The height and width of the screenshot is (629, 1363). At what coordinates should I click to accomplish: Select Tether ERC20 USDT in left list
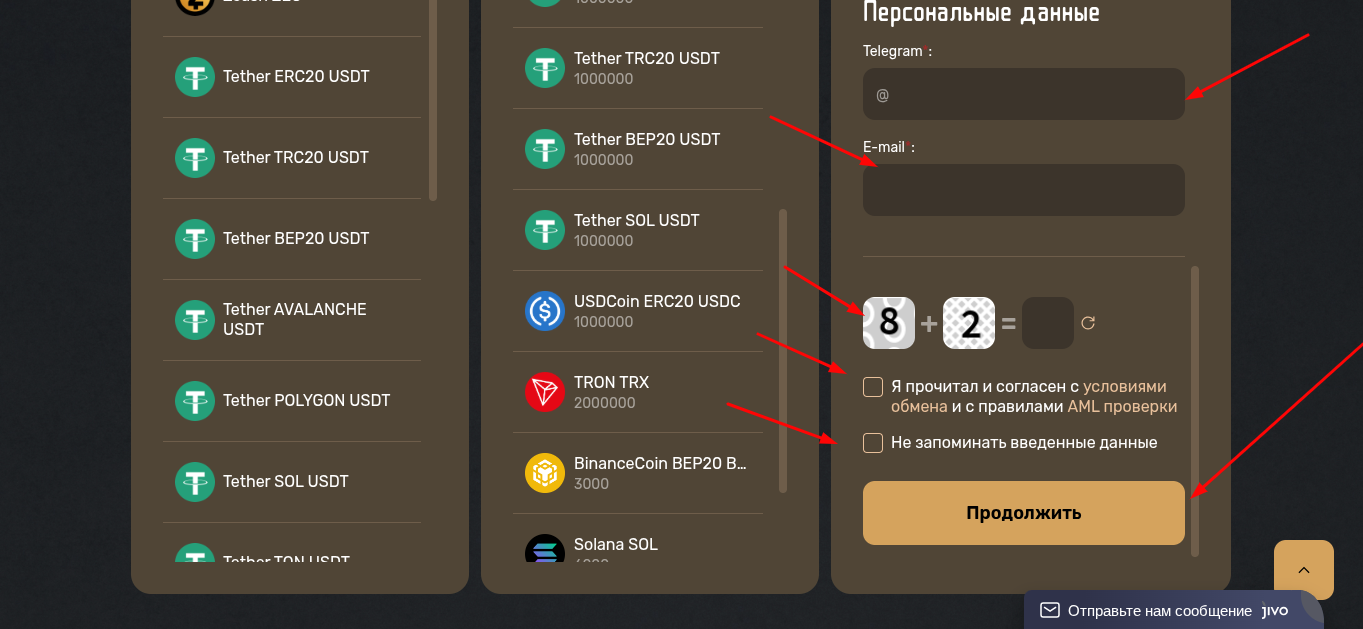291,77
